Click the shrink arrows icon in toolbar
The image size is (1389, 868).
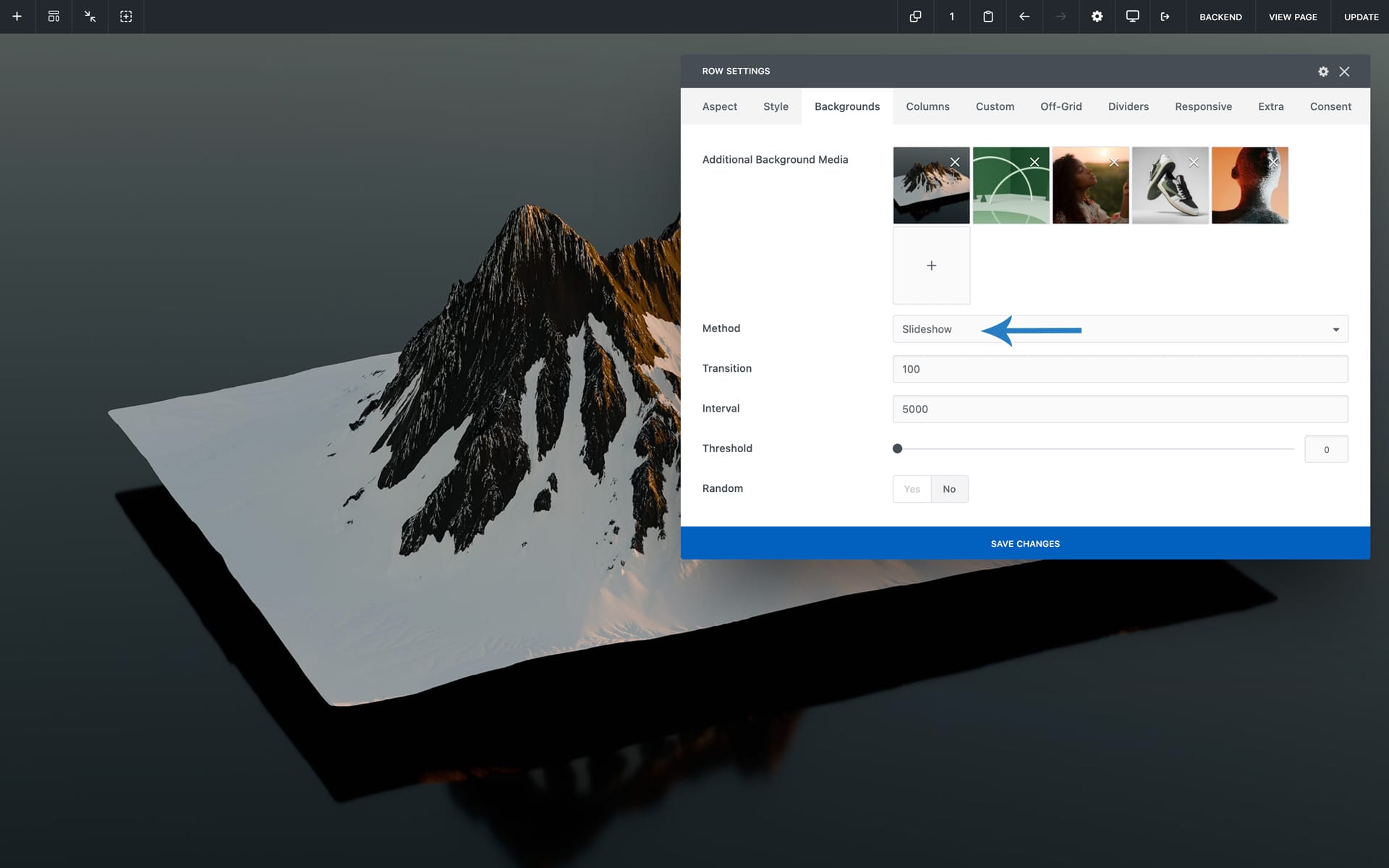90,17
